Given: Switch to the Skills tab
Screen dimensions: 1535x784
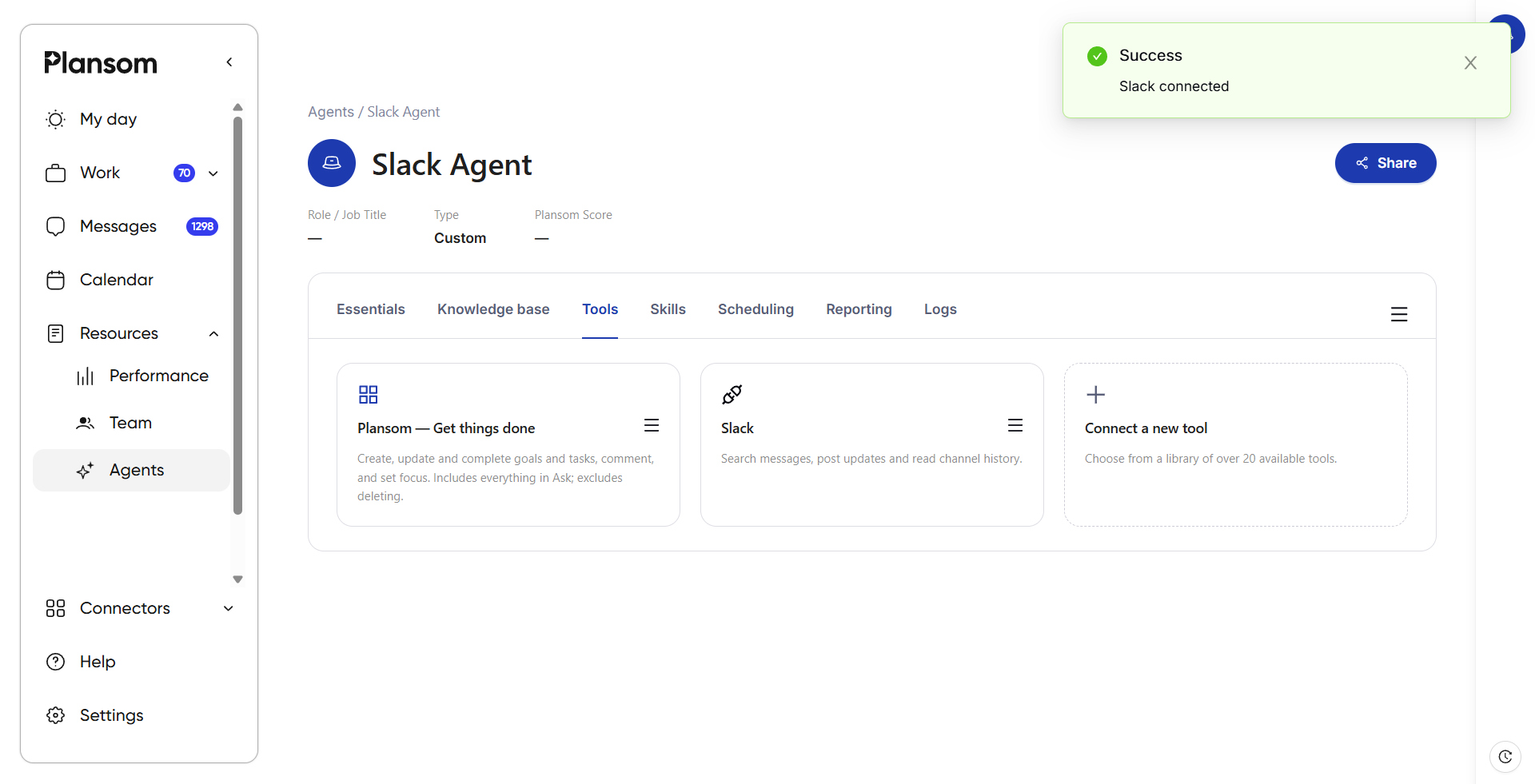Looking at the screenshot, I should tap(668, 309).
